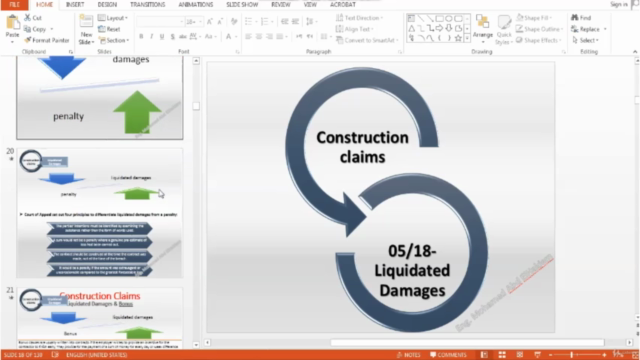
Task: Increase list indent level
Action: (x=295, y=21)
